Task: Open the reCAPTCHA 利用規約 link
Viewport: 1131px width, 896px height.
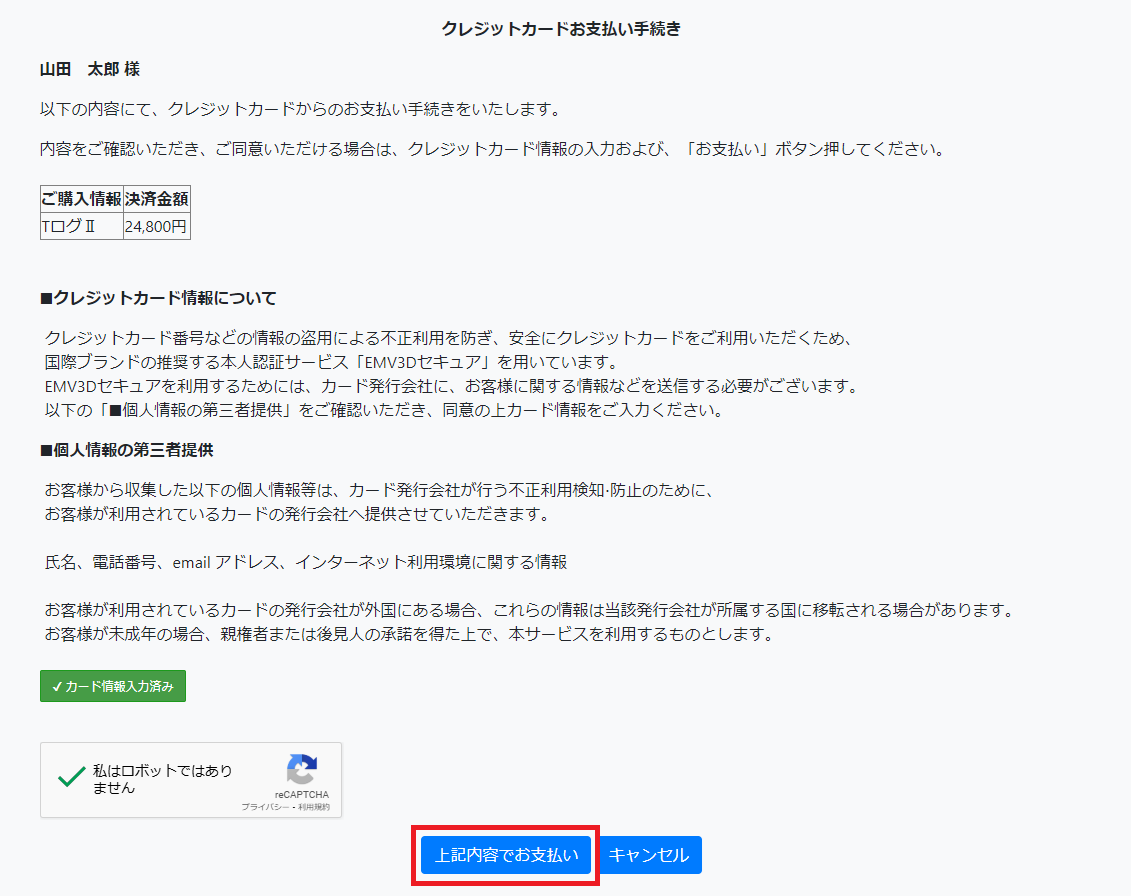Action: click(x=313, y=807)
